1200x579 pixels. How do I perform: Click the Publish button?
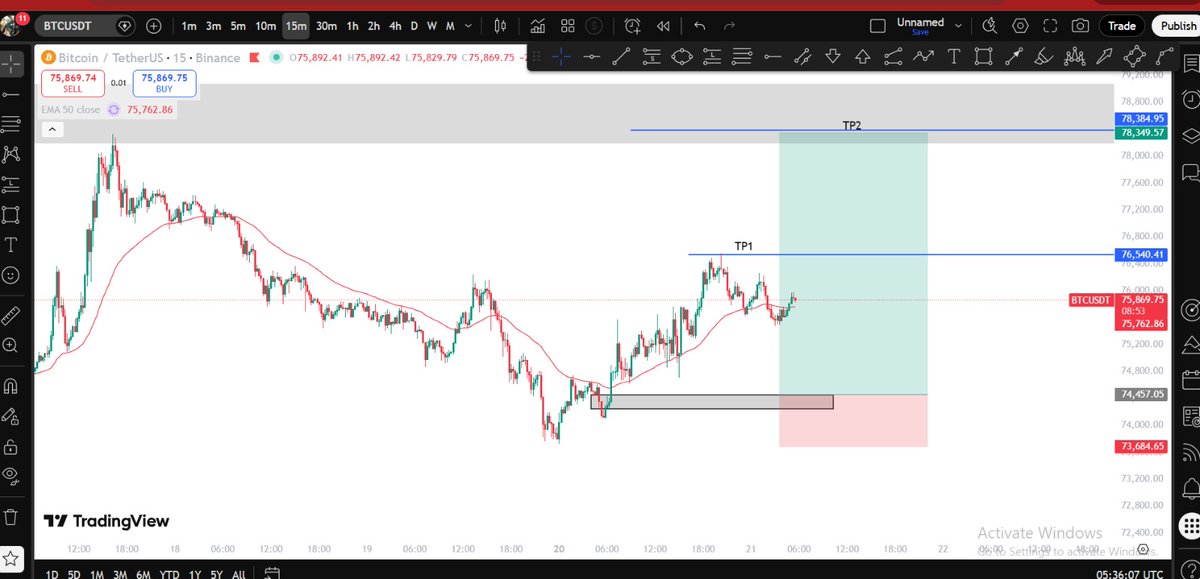tap(1175, 26)
